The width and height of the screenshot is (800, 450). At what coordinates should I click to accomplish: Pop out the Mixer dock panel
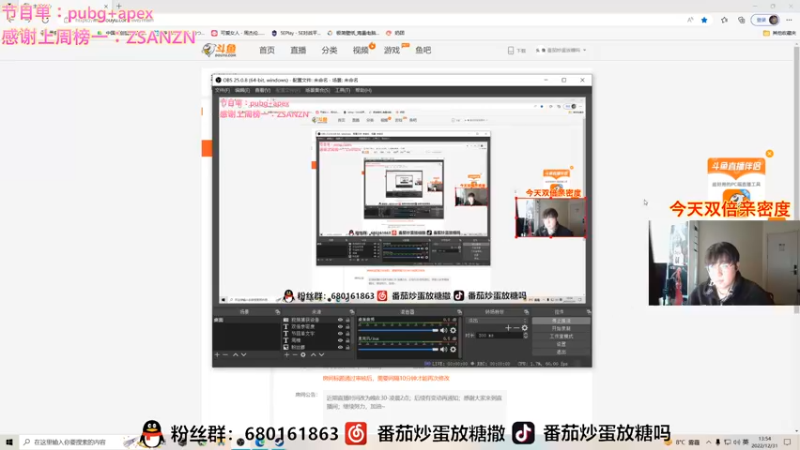tap(459, 311)
